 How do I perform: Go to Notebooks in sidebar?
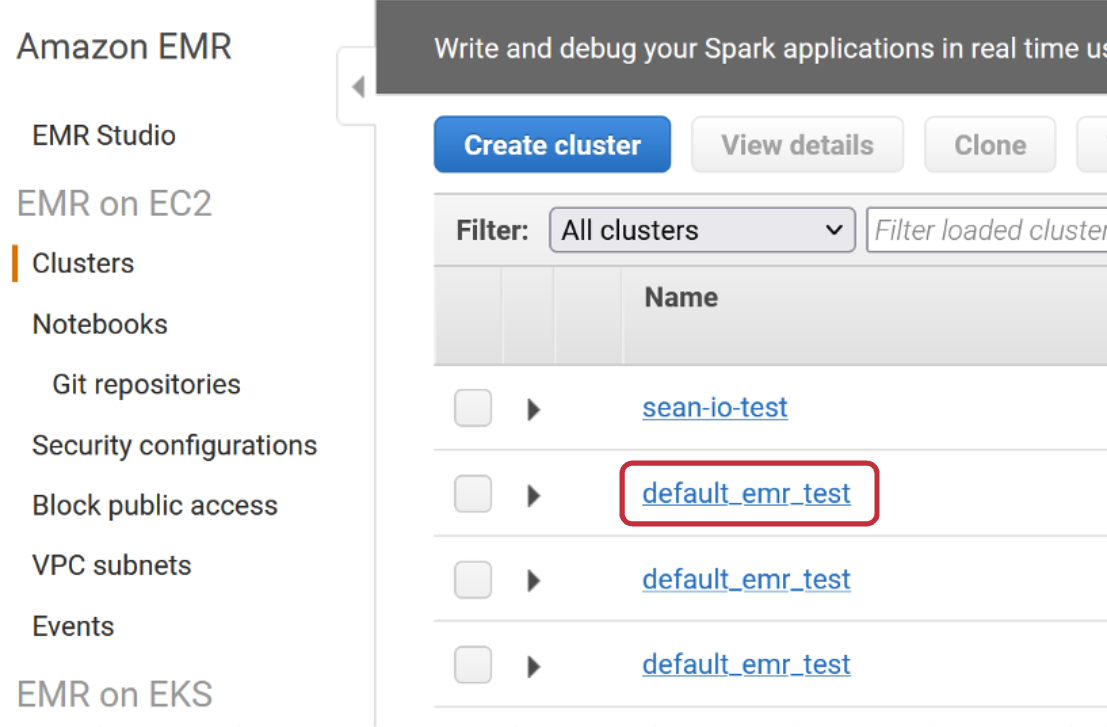100,325
